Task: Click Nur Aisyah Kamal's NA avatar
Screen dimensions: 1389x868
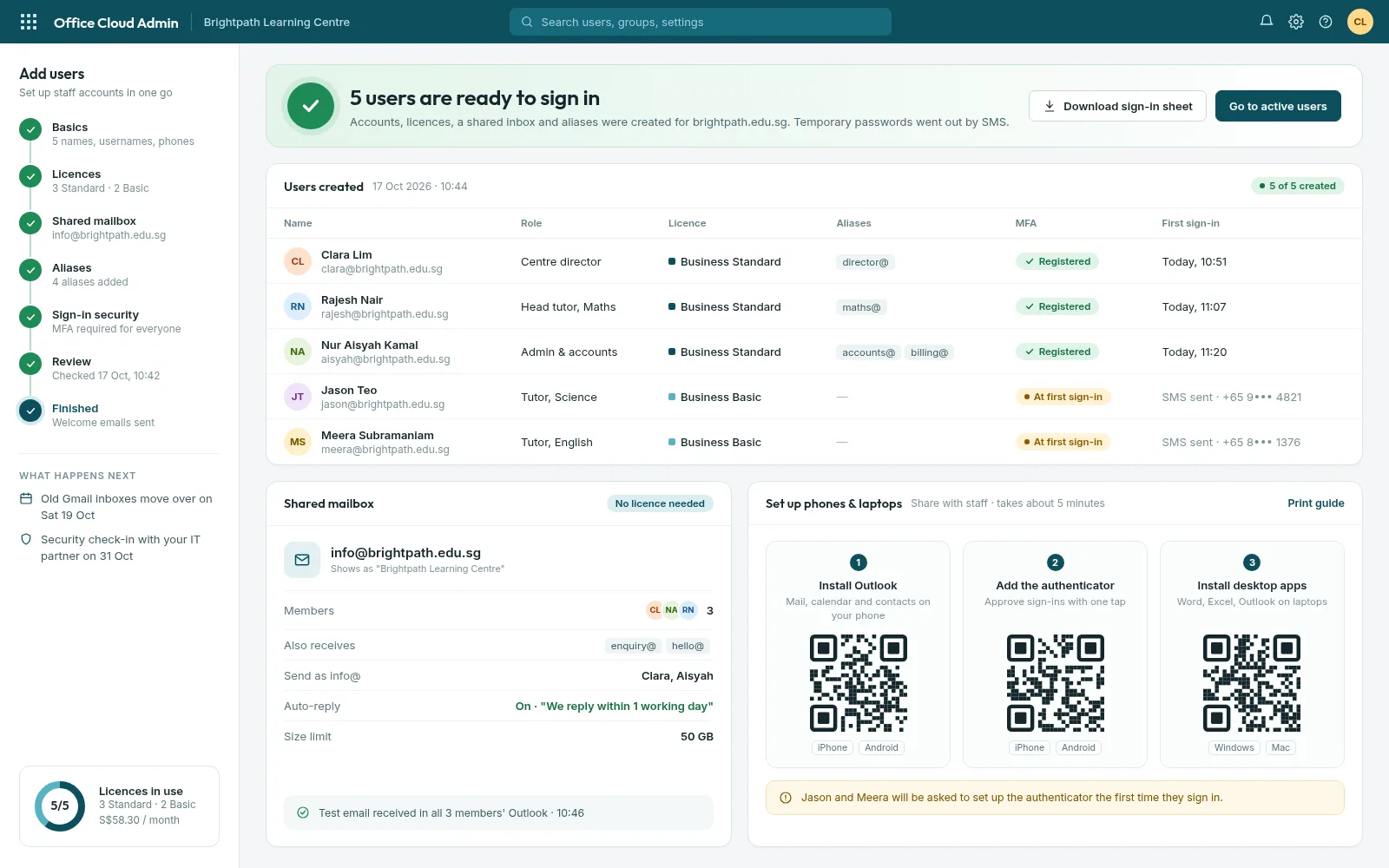Action: [298, 352]
